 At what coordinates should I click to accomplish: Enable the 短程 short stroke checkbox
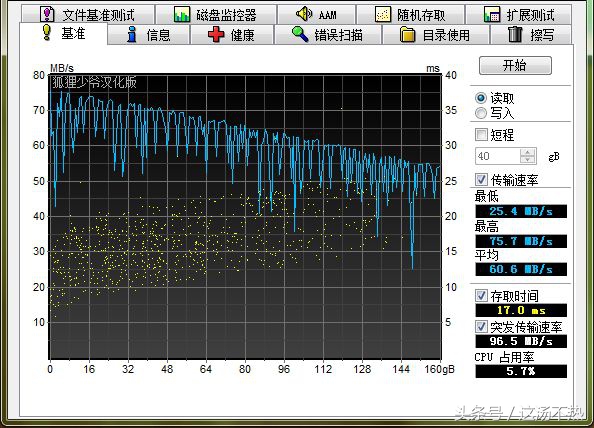pyautogui.click(x=481, y=134)
